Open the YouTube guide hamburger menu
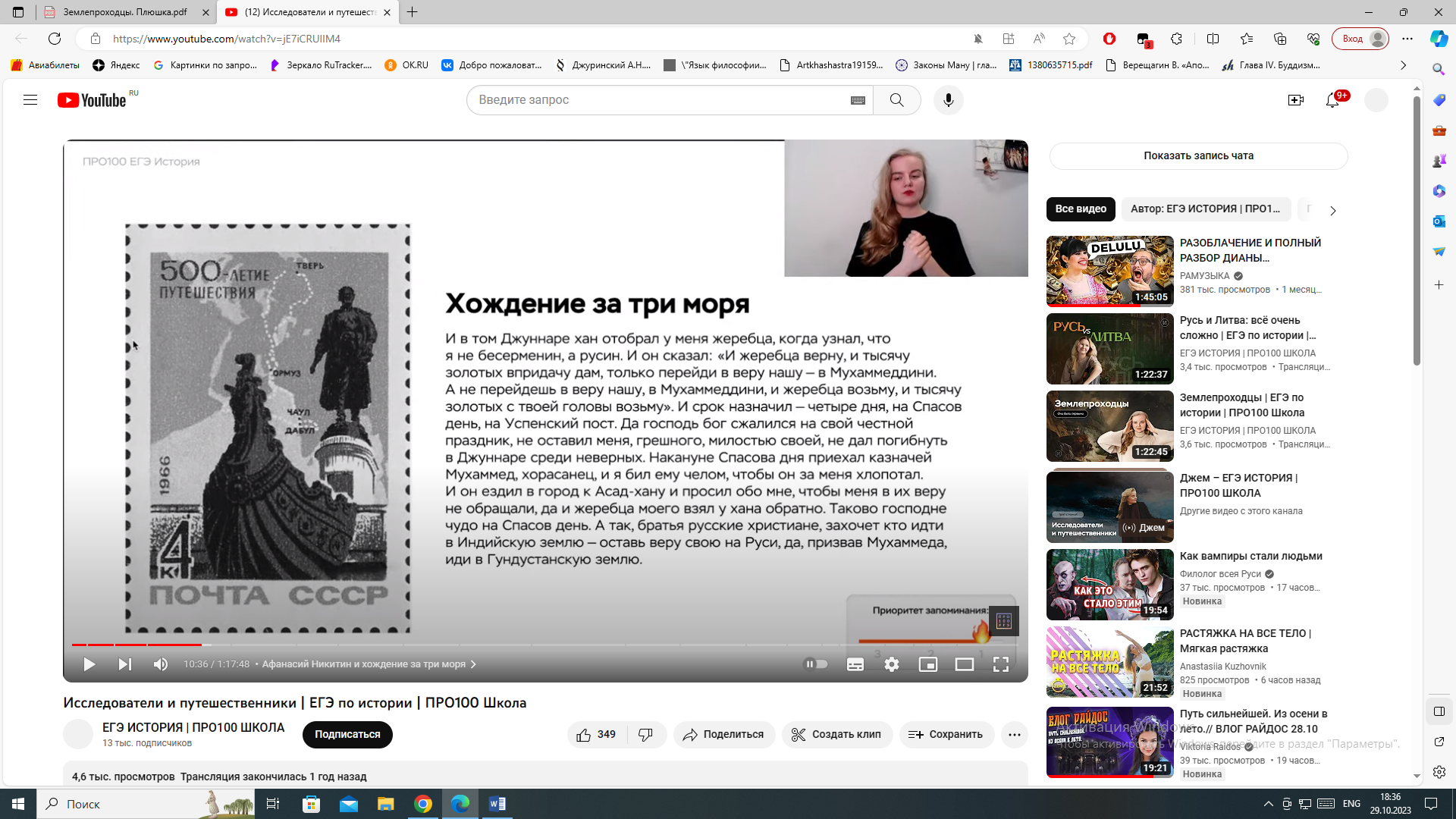The width and height of the screenshot is (1456, 819). coord(30,100)
